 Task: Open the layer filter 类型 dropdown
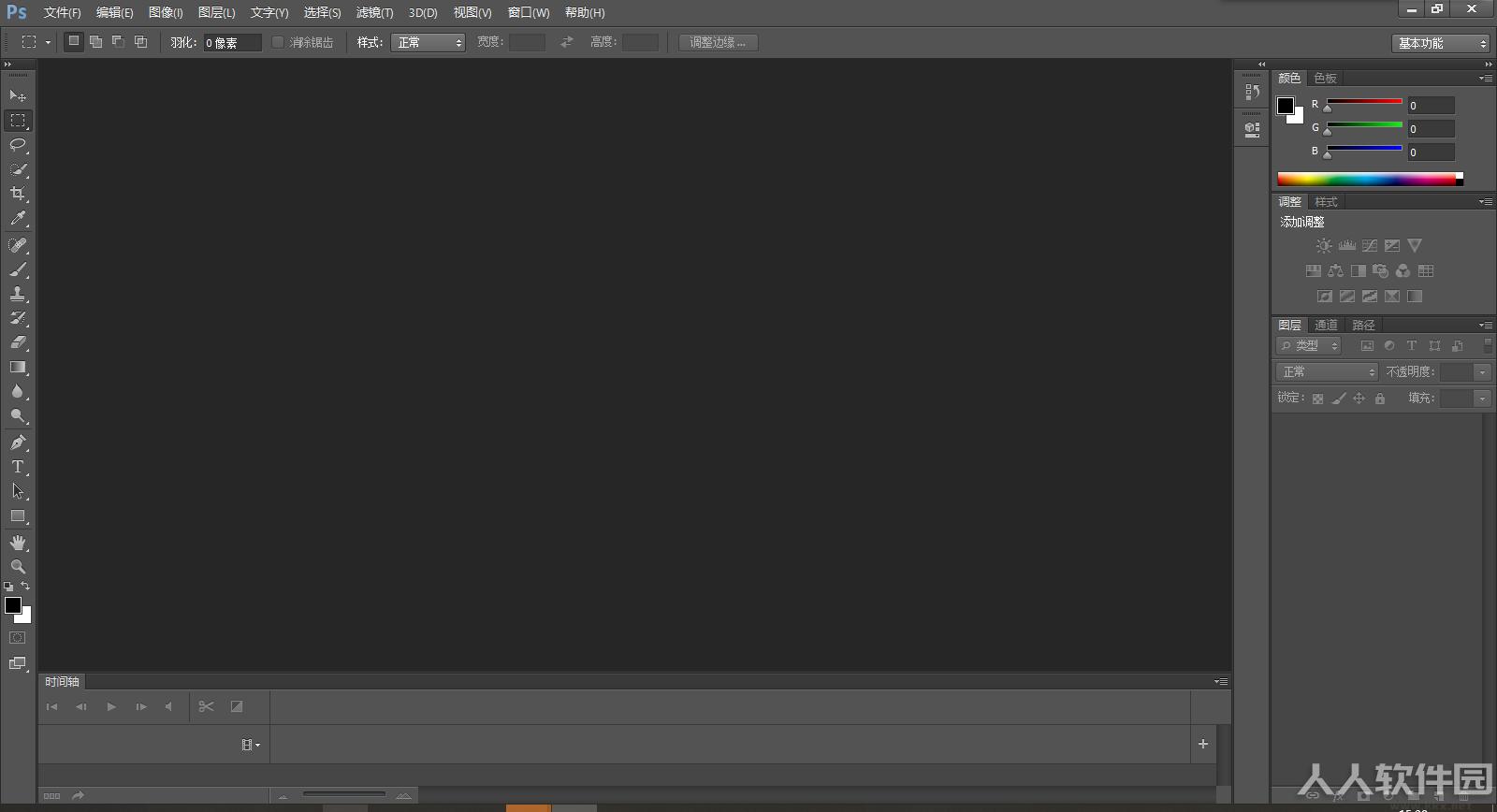coord(1309,346)
